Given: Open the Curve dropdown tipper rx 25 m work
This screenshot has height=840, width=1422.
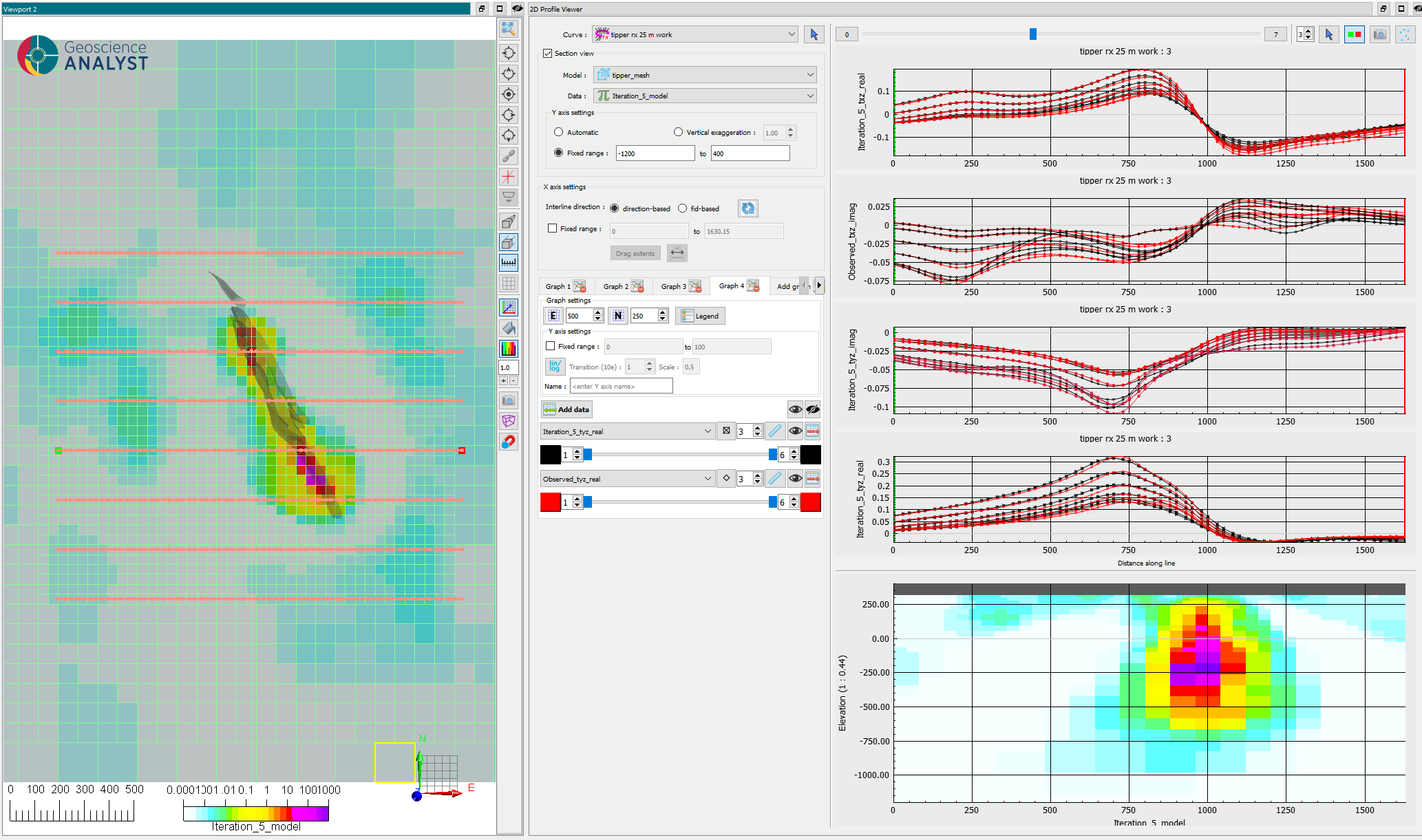Looking at the screenshot, I should tap(695, 34).
